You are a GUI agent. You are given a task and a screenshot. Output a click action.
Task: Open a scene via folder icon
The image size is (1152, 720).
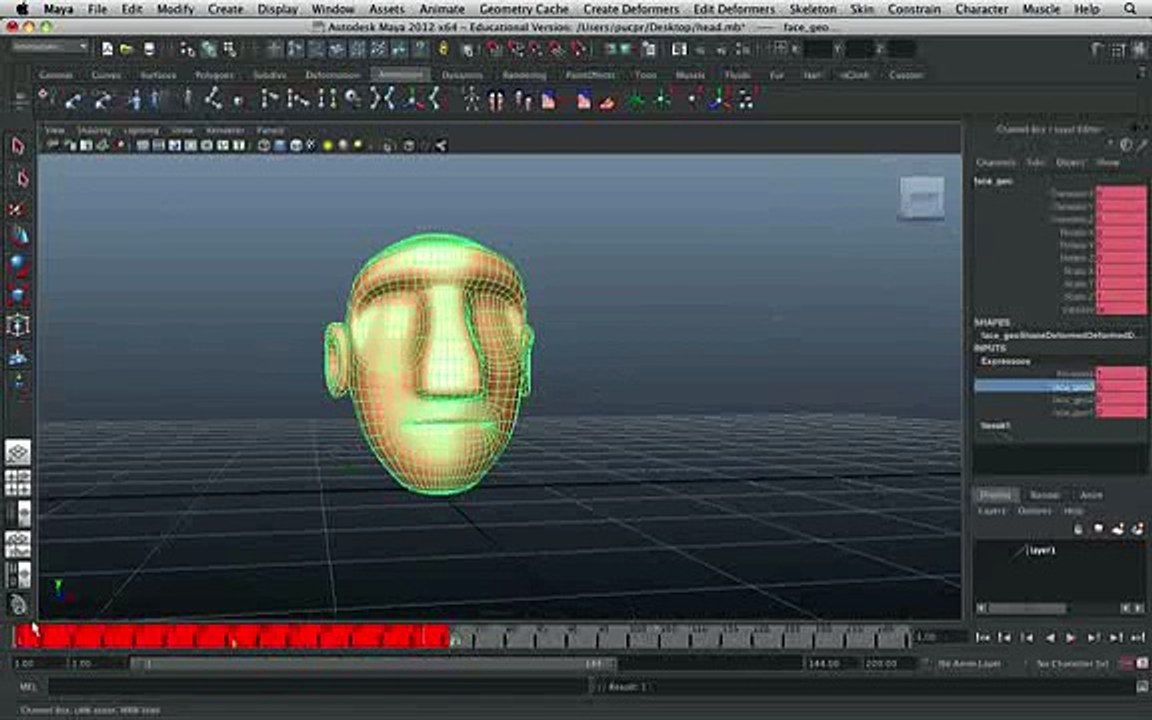(x=127, y=49)
